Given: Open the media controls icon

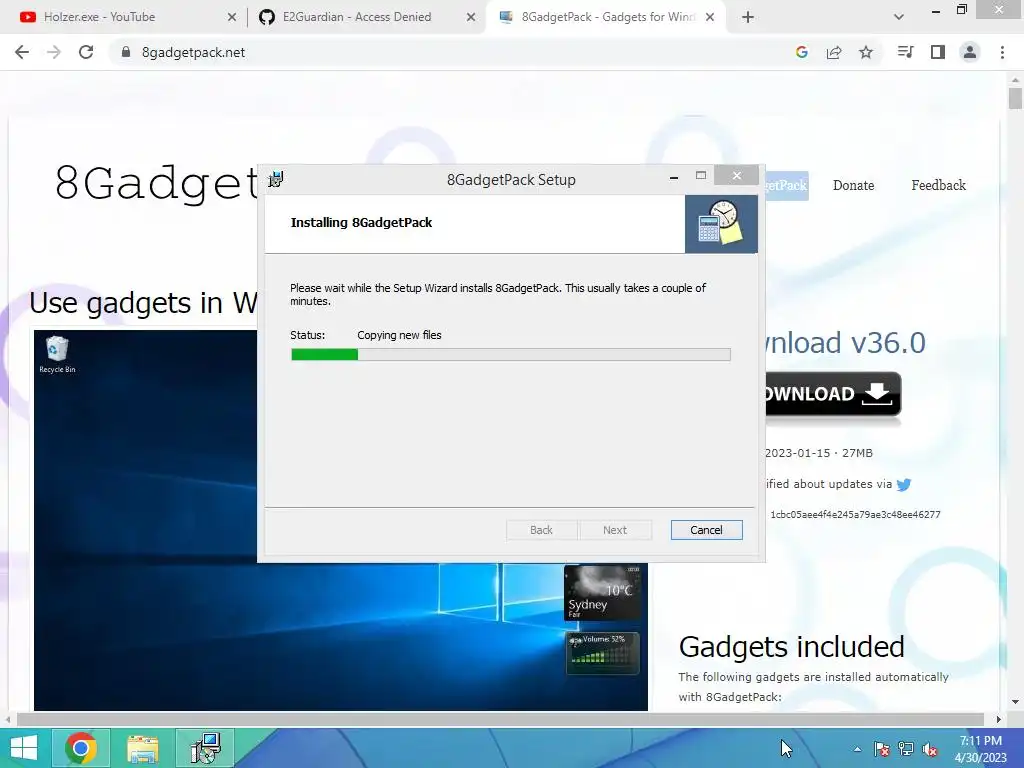Looking at the screenshot, I should 905,52.
